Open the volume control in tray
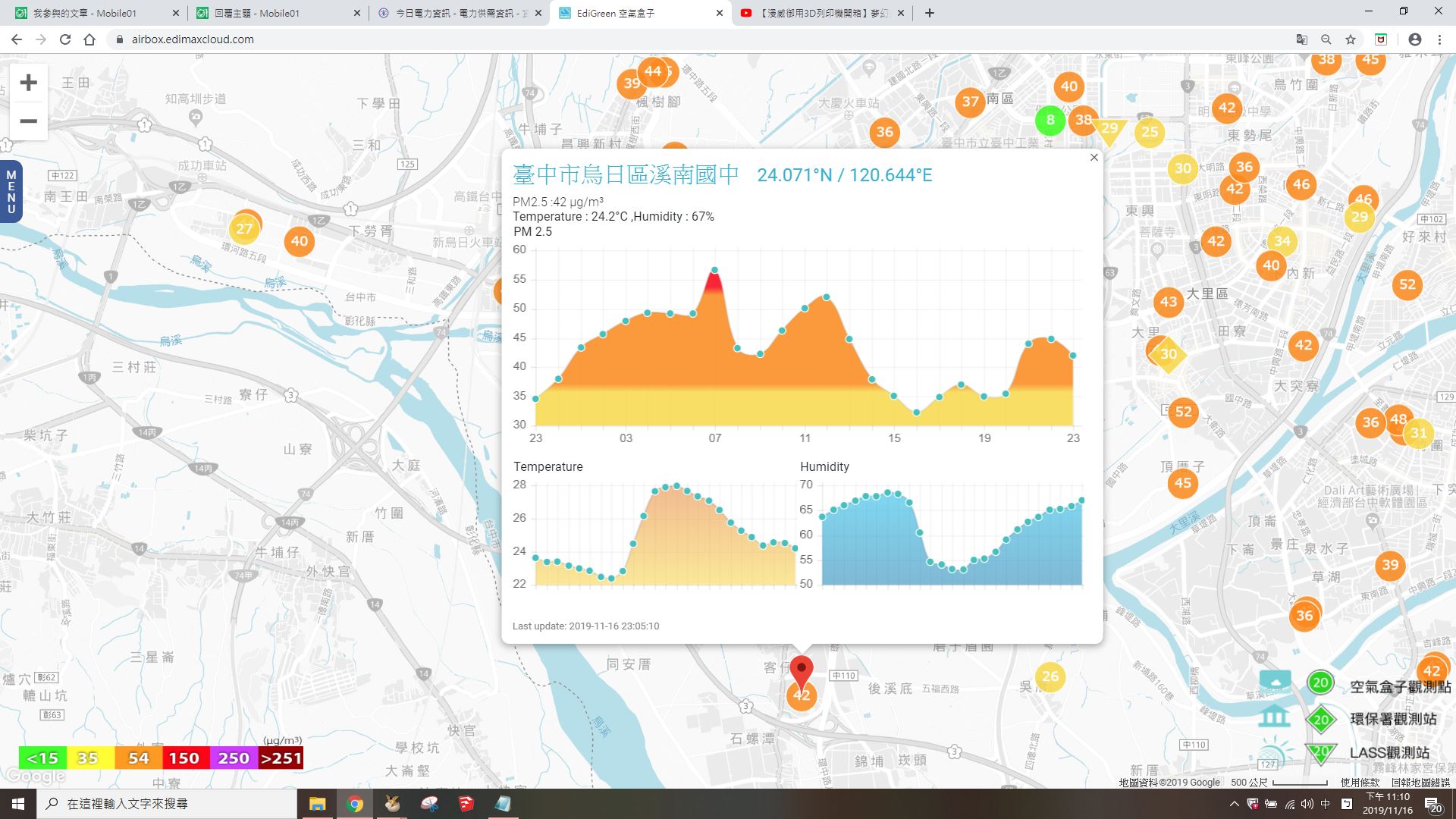 point(1307,804)
